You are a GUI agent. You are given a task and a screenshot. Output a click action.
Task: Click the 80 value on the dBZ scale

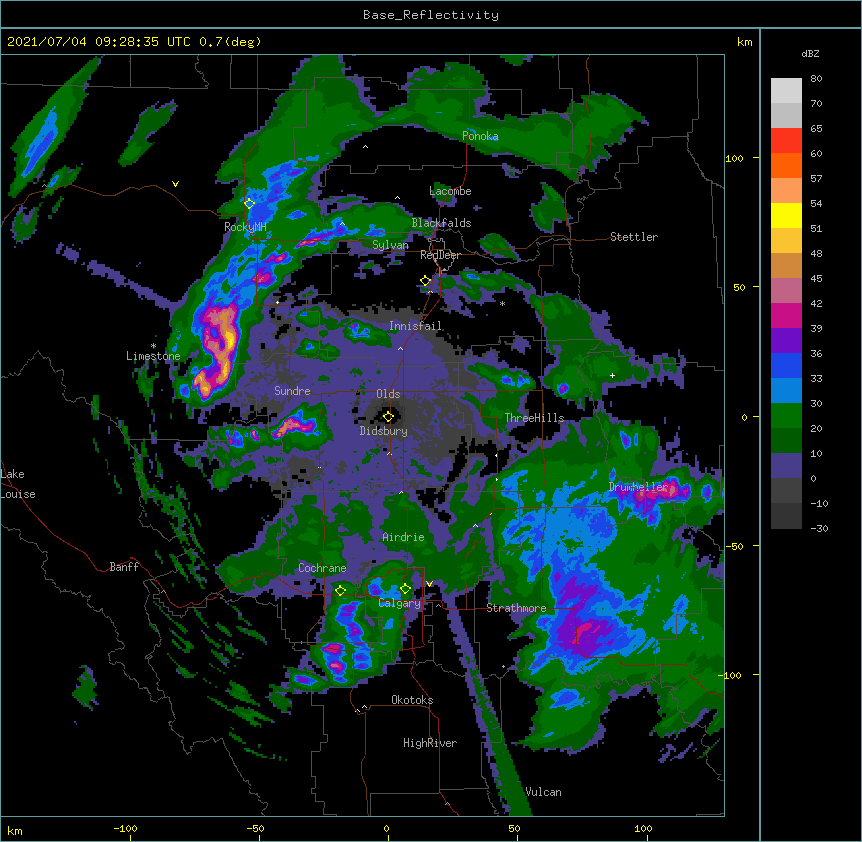point(816,79)
